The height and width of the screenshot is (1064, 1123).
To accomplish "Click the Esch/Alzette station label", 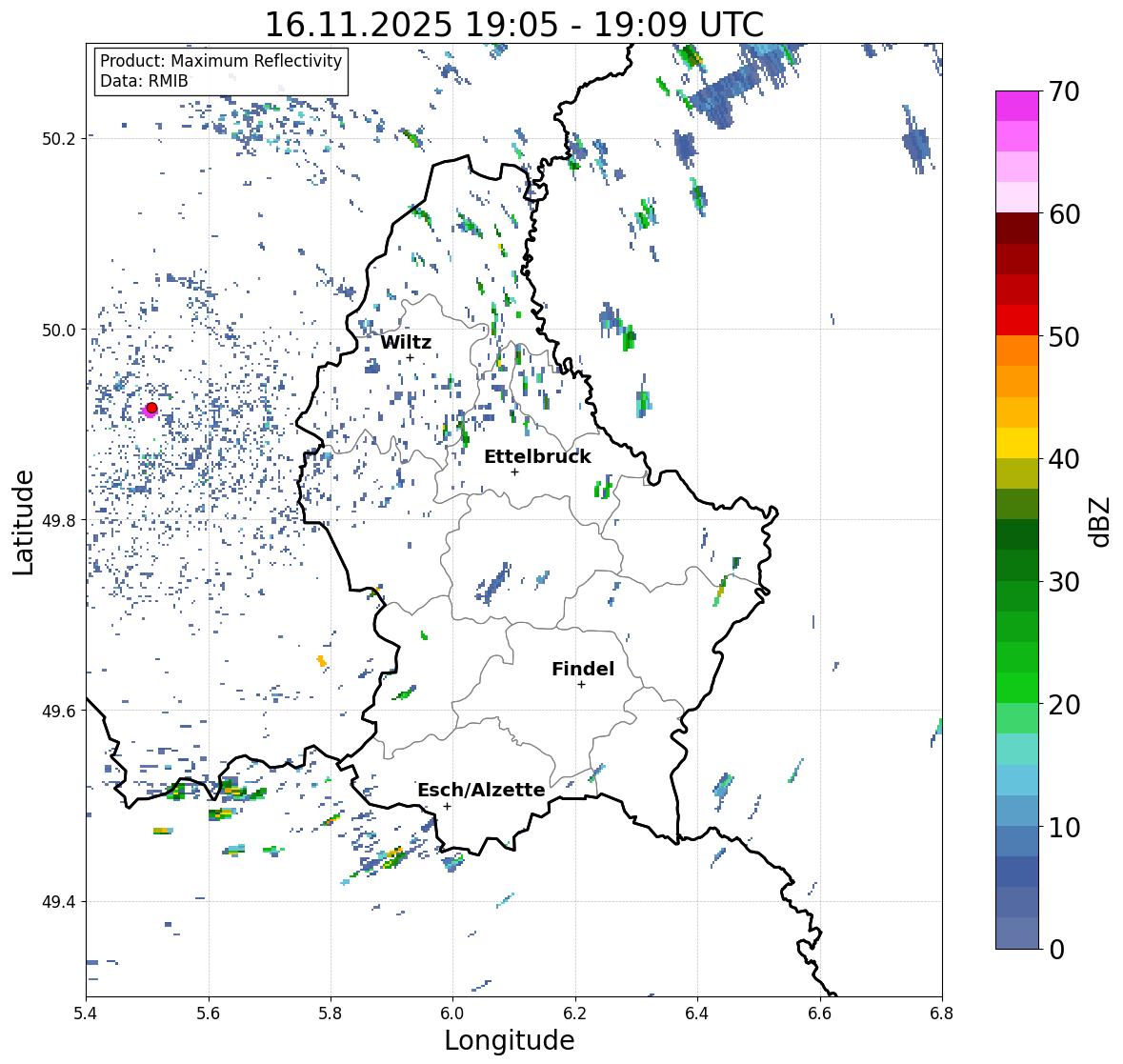I will pos(481,790).
